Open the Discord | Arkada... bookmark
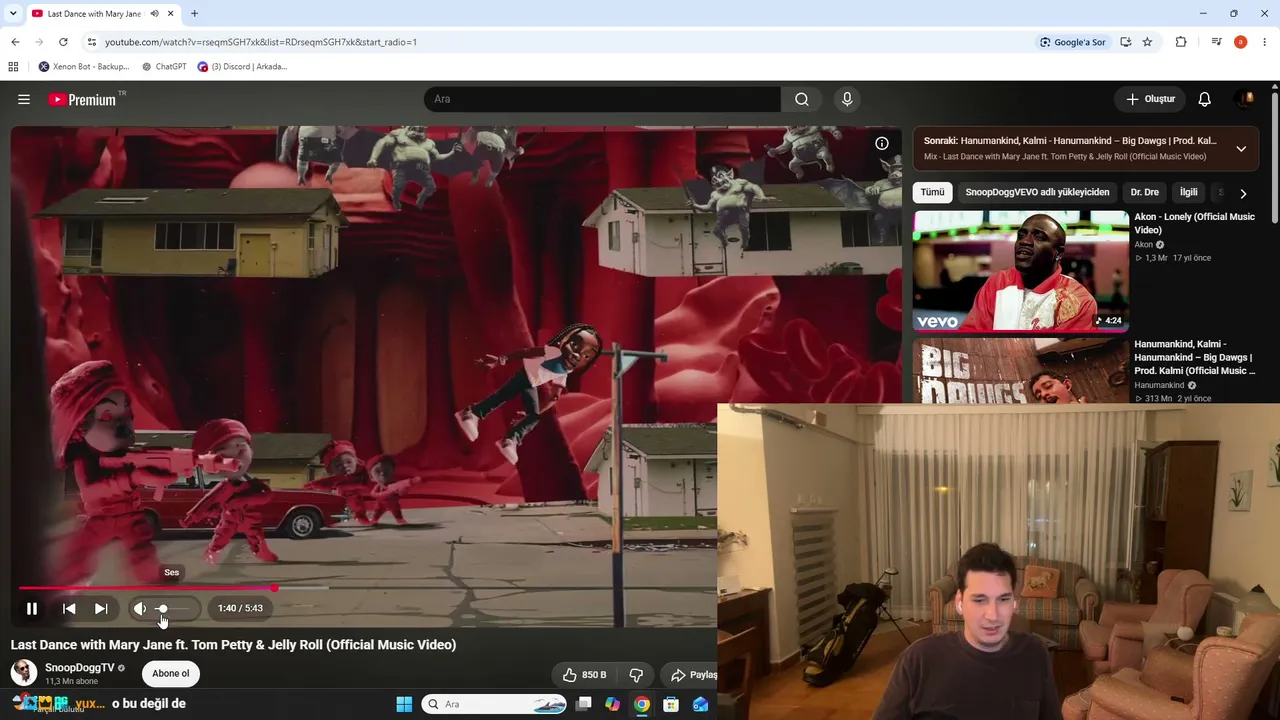This screenshot has height=720, width=1280. point(242,67)
